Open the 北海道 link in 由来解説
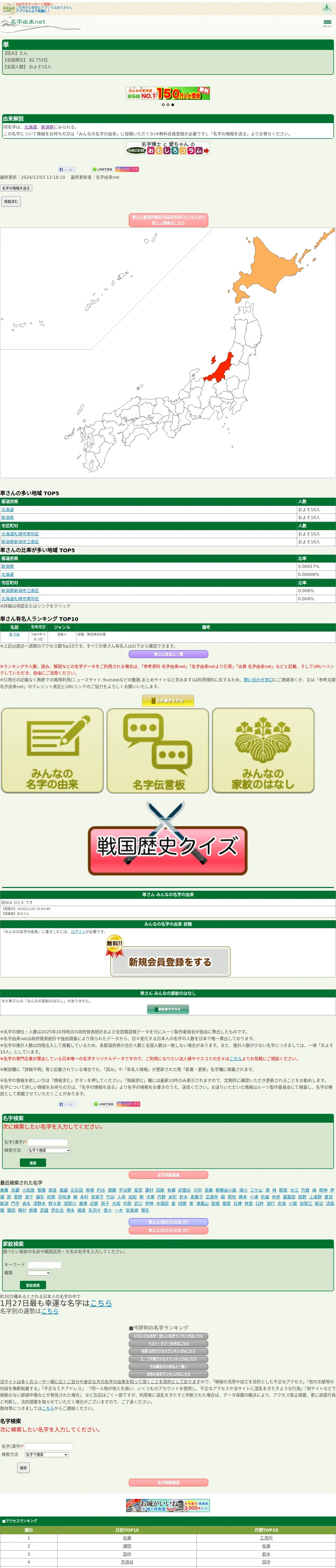The width and height of the screenshot is (336, 1568). pyautogui.click(x=31, y=127)
